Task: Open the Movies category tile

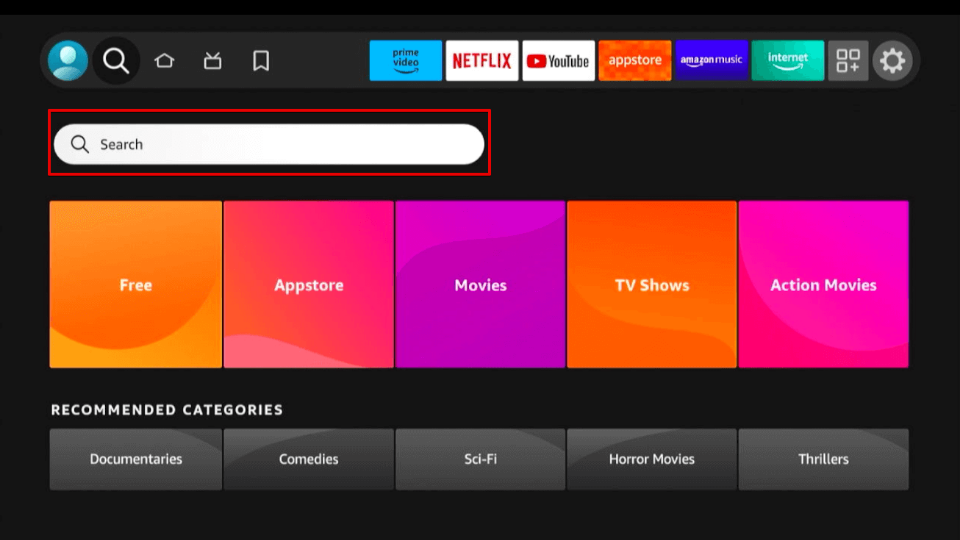Action: [480, 284]
